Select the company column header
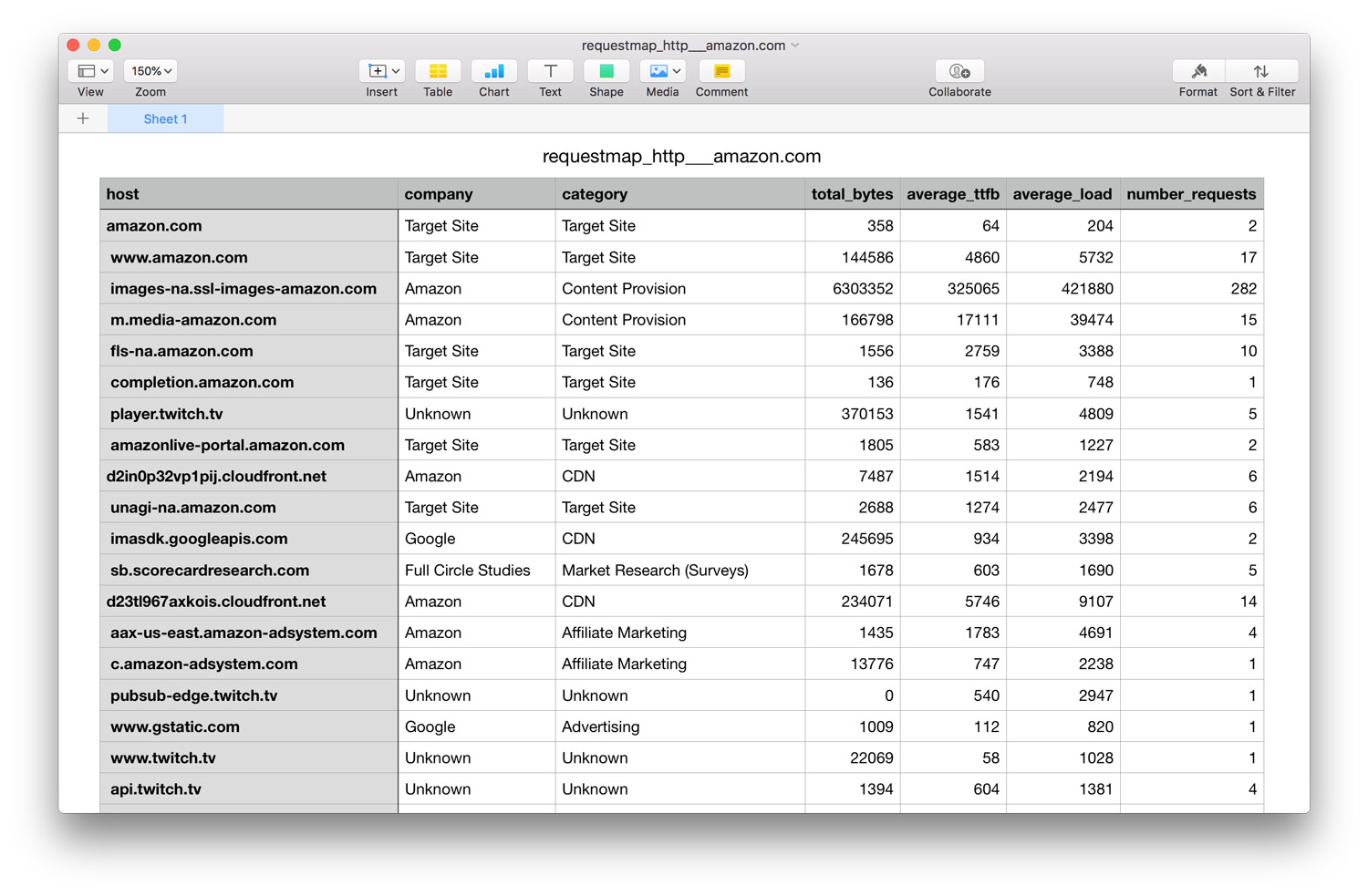Viewport: 1368px width, 896px height. coord(477,194)
